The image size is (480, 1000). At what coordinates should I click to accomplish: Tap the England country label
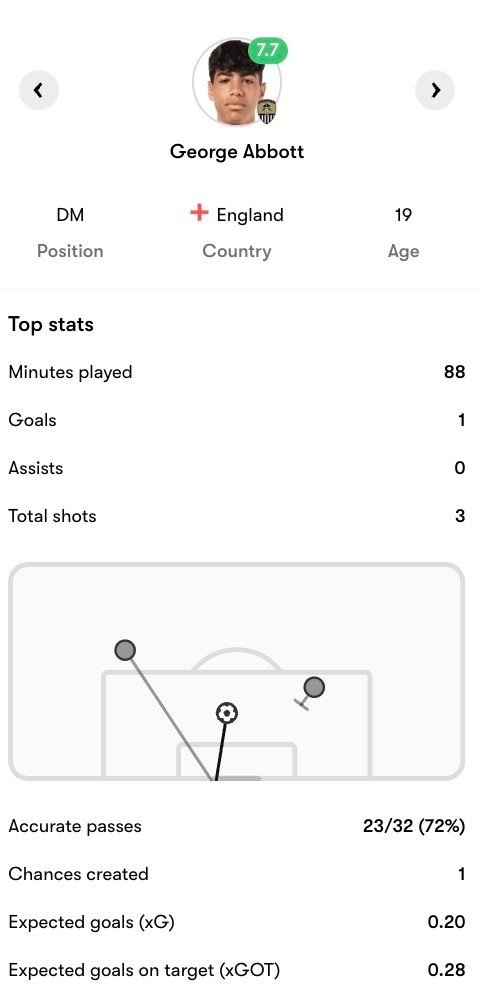coord(250,215)
